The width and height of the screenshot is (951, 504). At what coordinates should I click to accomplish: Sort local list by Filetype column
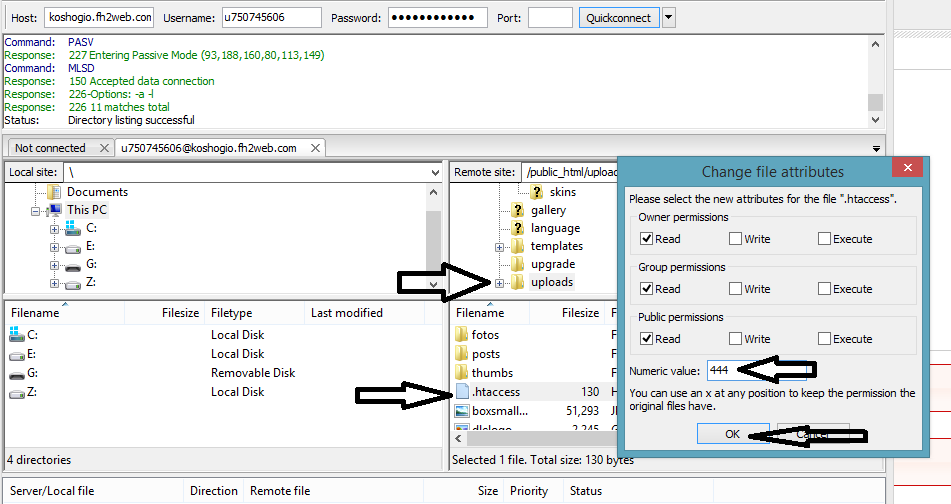254,313
